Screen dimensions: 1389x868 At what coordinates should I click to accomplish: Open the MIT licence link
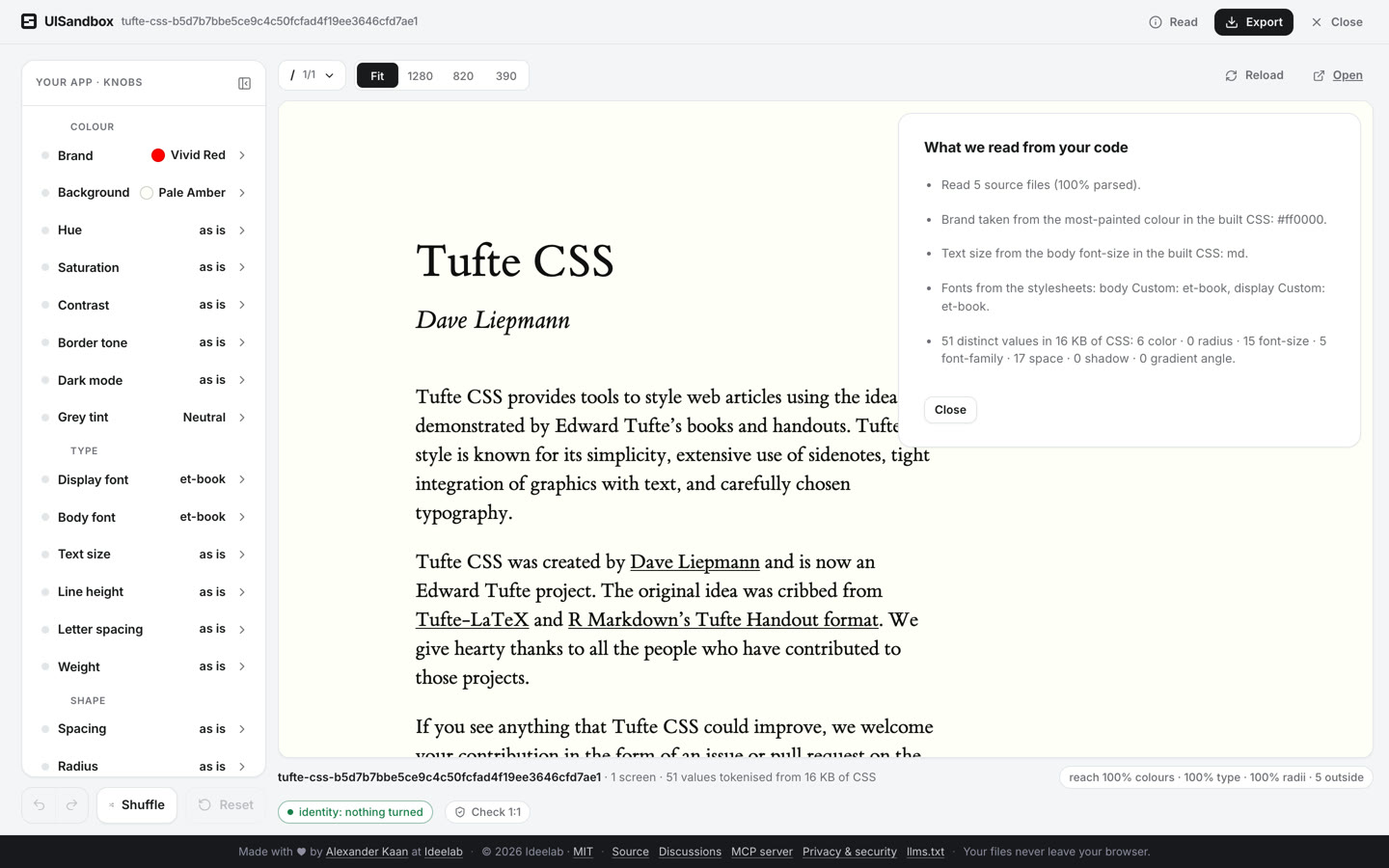click(583, 852)
